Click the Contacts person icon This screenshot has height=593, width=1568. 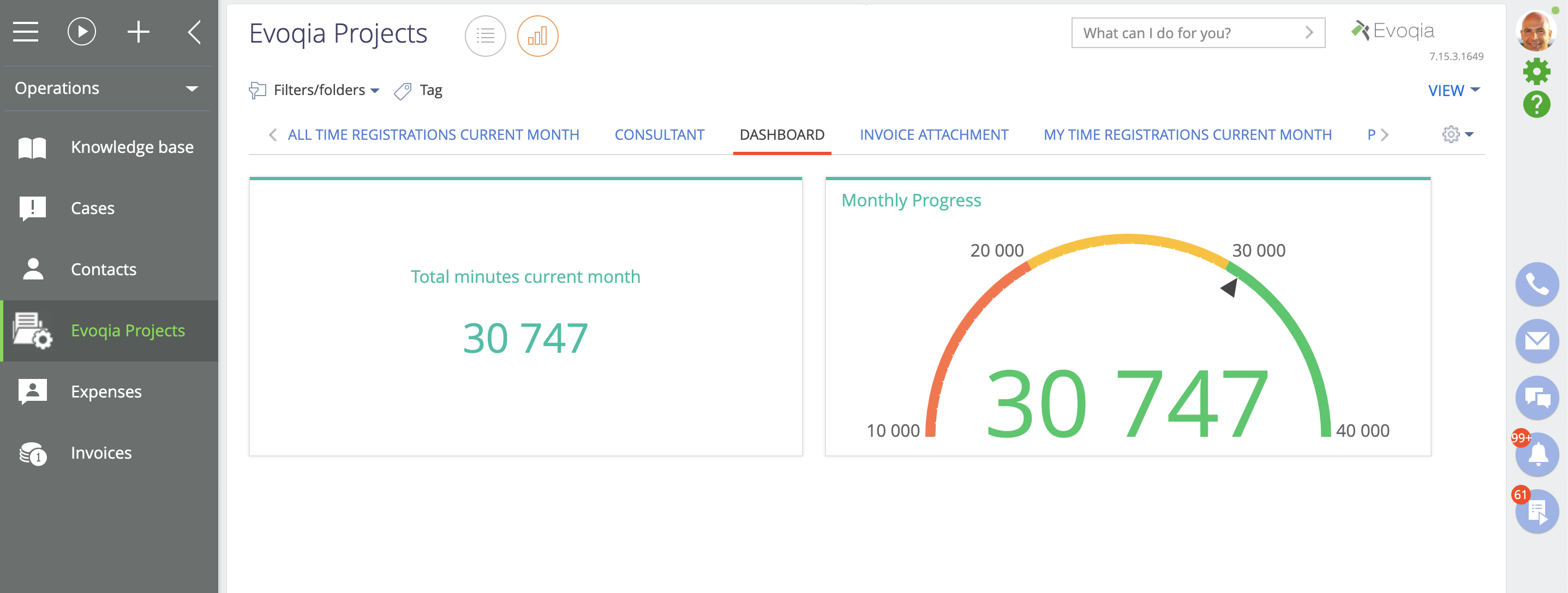(33, 269)
